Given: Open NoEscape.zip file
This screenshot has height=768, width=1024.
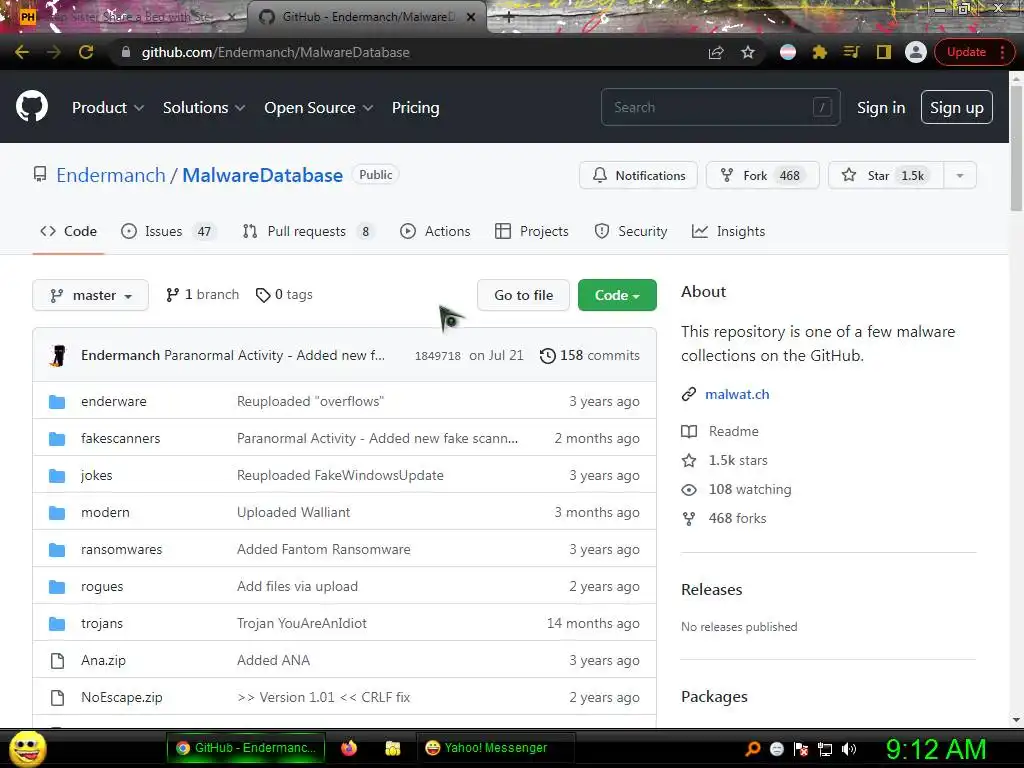Looking at the screenshot, I should click(x=121, y=697).
